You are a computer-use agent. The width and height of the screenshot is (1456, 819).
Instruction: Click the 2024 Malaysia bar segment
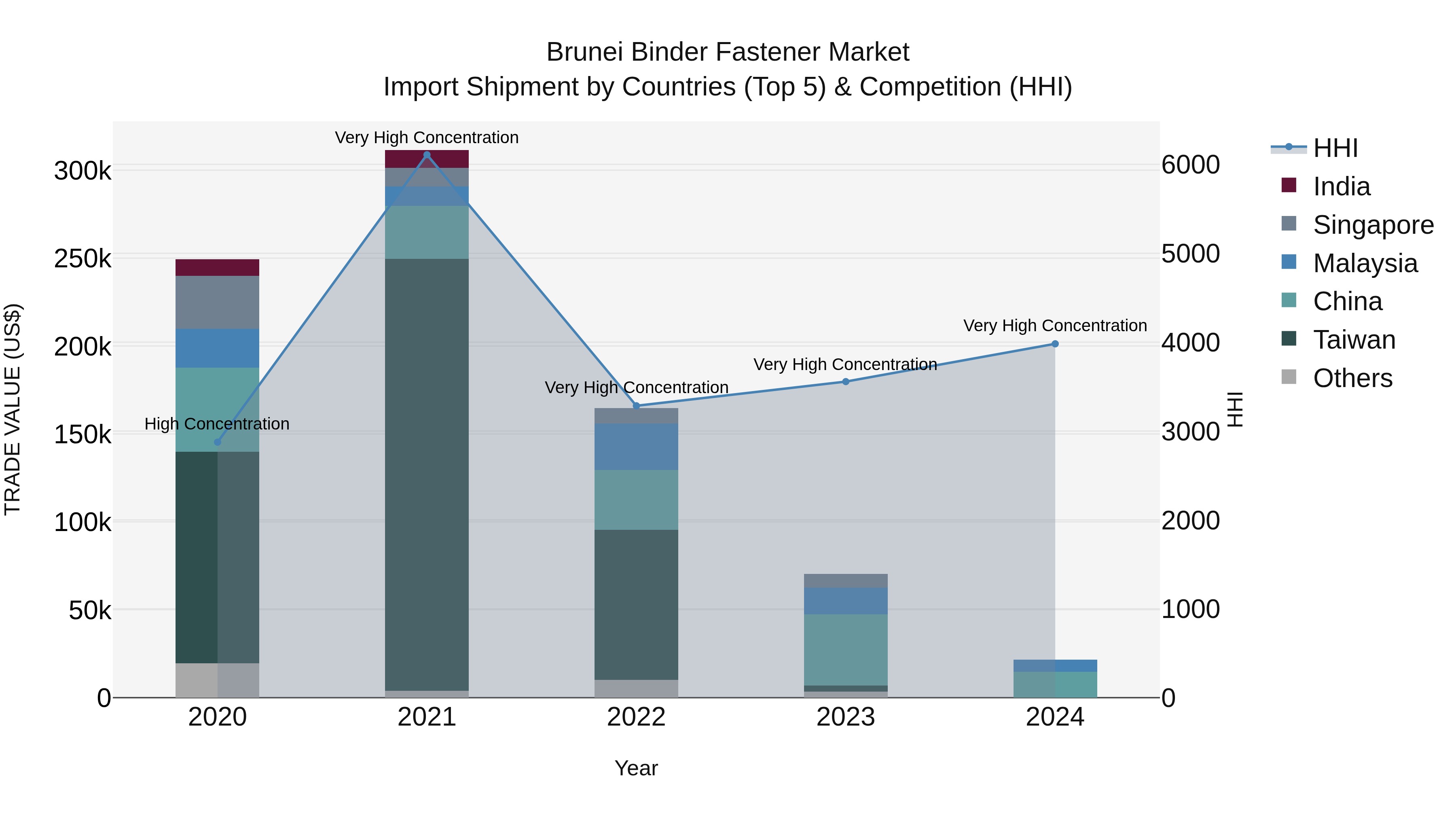coord(1055,666)
